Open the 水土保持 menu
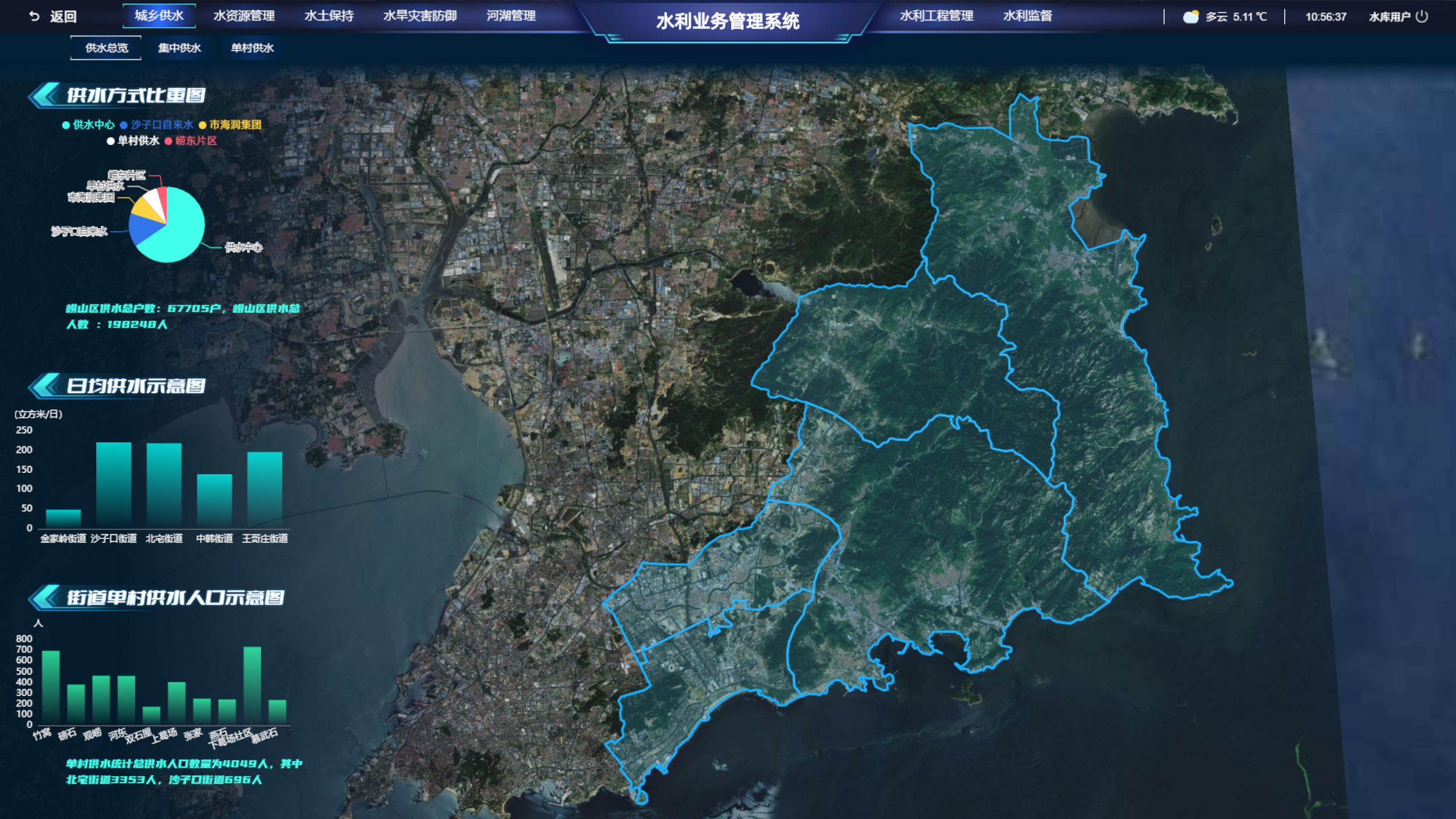Viewport: 1456px width, 819px height. pos(329,16)
